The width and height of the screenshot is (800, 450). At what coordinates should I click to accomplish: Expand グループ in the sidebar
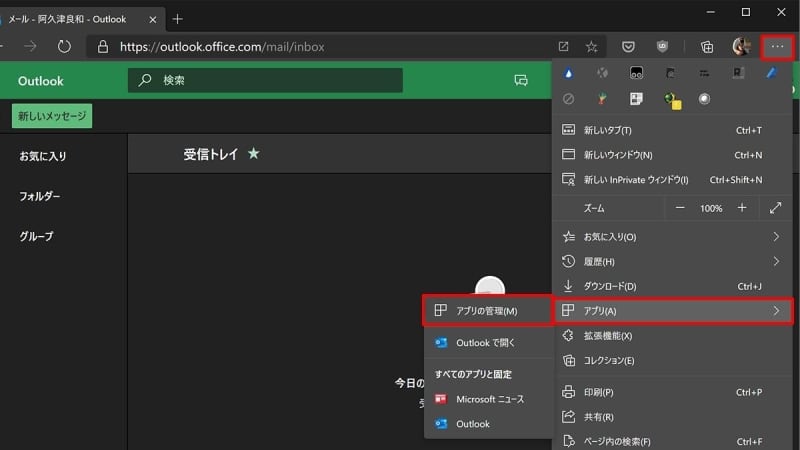click(x=36, y=236)
